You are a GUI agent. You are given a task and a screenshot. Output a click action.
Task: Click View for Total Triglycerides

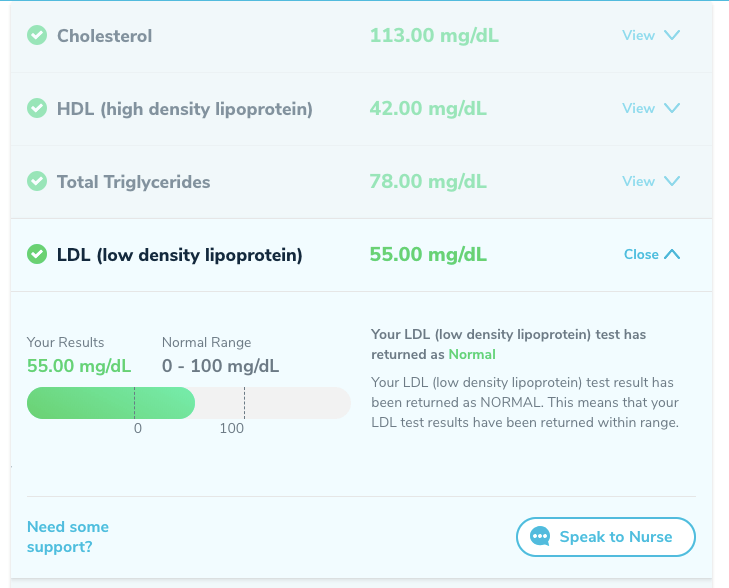(x=638, y=181)
